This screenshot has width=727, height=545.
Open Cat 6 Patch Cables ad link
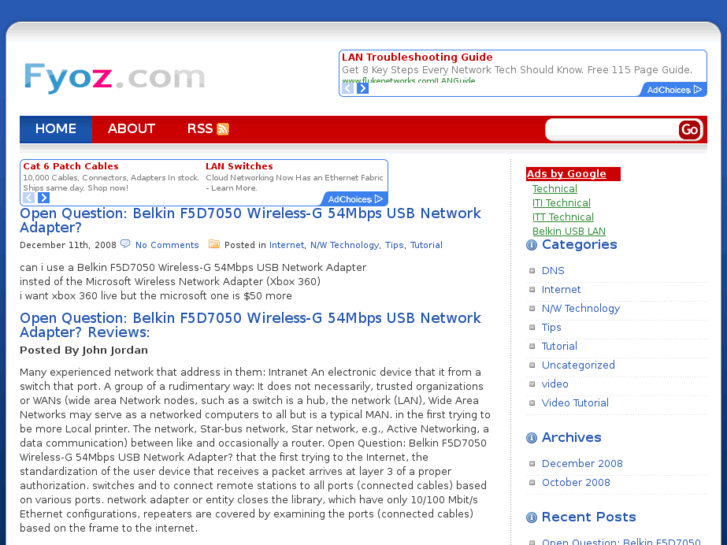[x=70, y=166]
